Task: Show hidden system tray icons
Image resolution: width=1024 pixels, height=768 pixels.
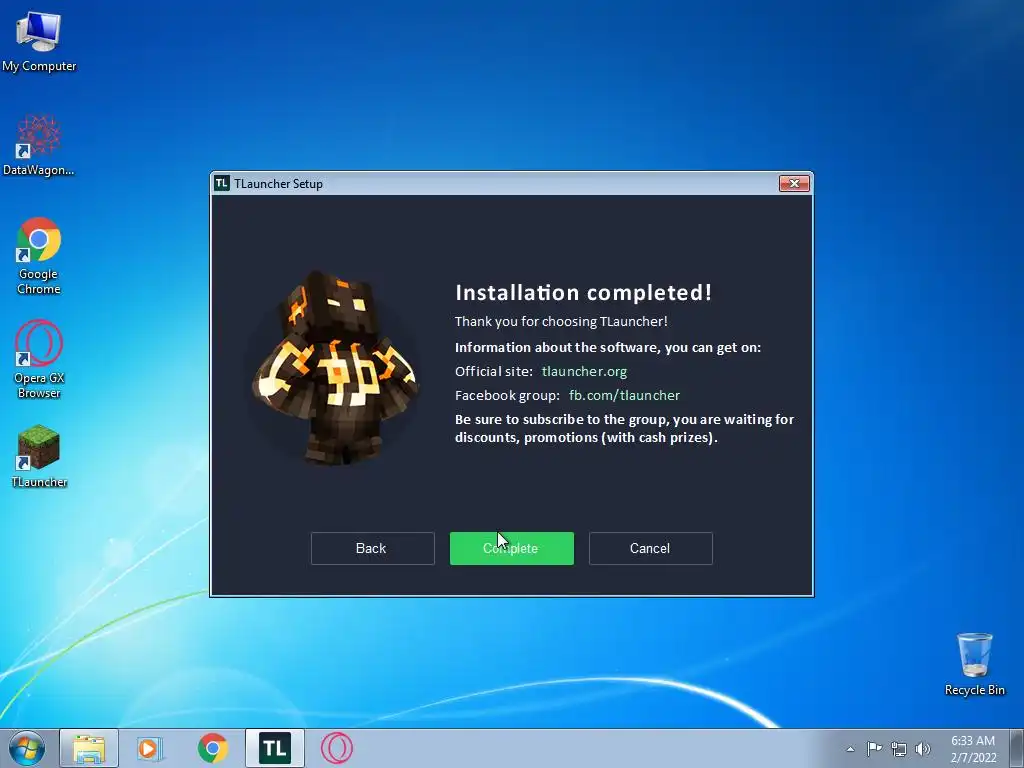Action: 850,749
